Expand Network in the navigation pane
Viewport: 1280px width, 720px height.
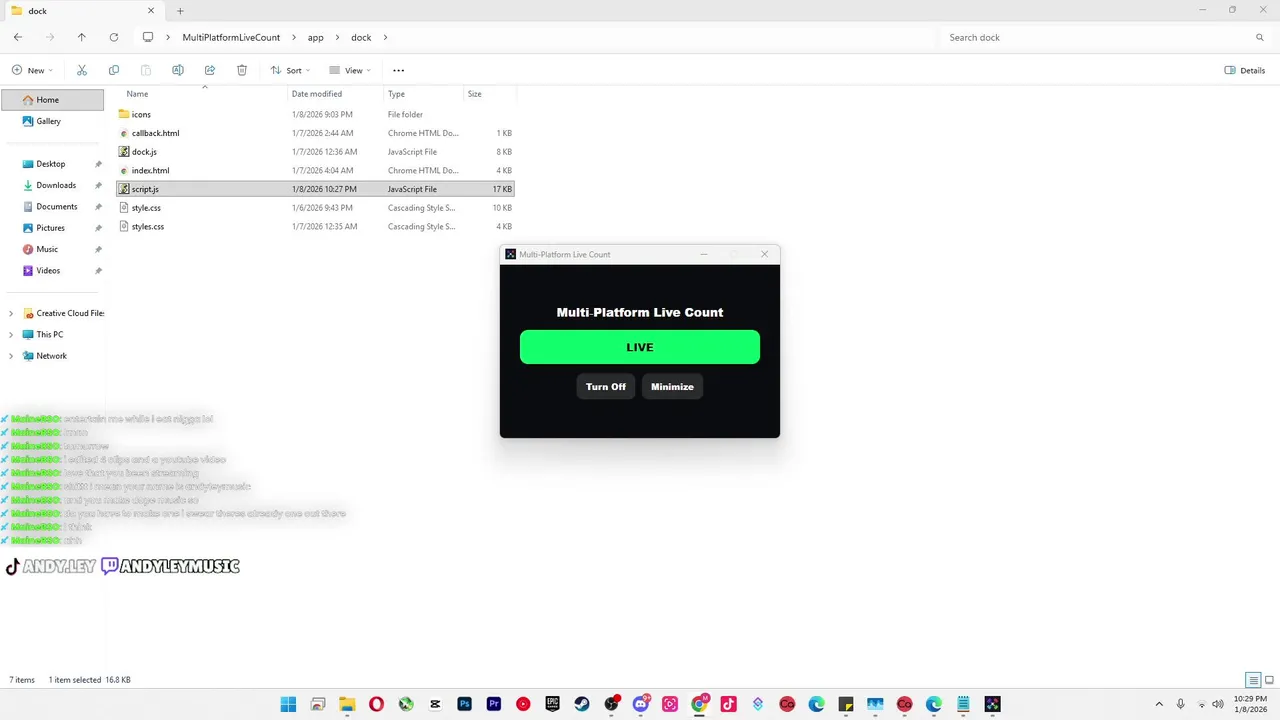(x=11, y=356)
